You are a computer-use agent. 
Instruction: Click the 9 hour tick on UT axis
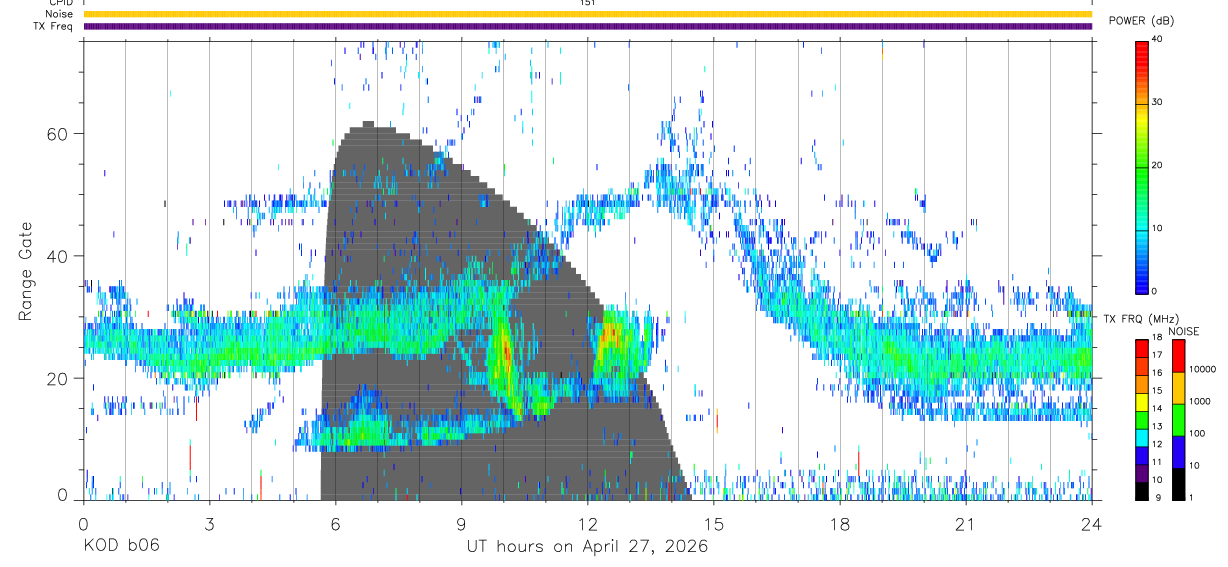pyautogui.click(x=461, y=523)
